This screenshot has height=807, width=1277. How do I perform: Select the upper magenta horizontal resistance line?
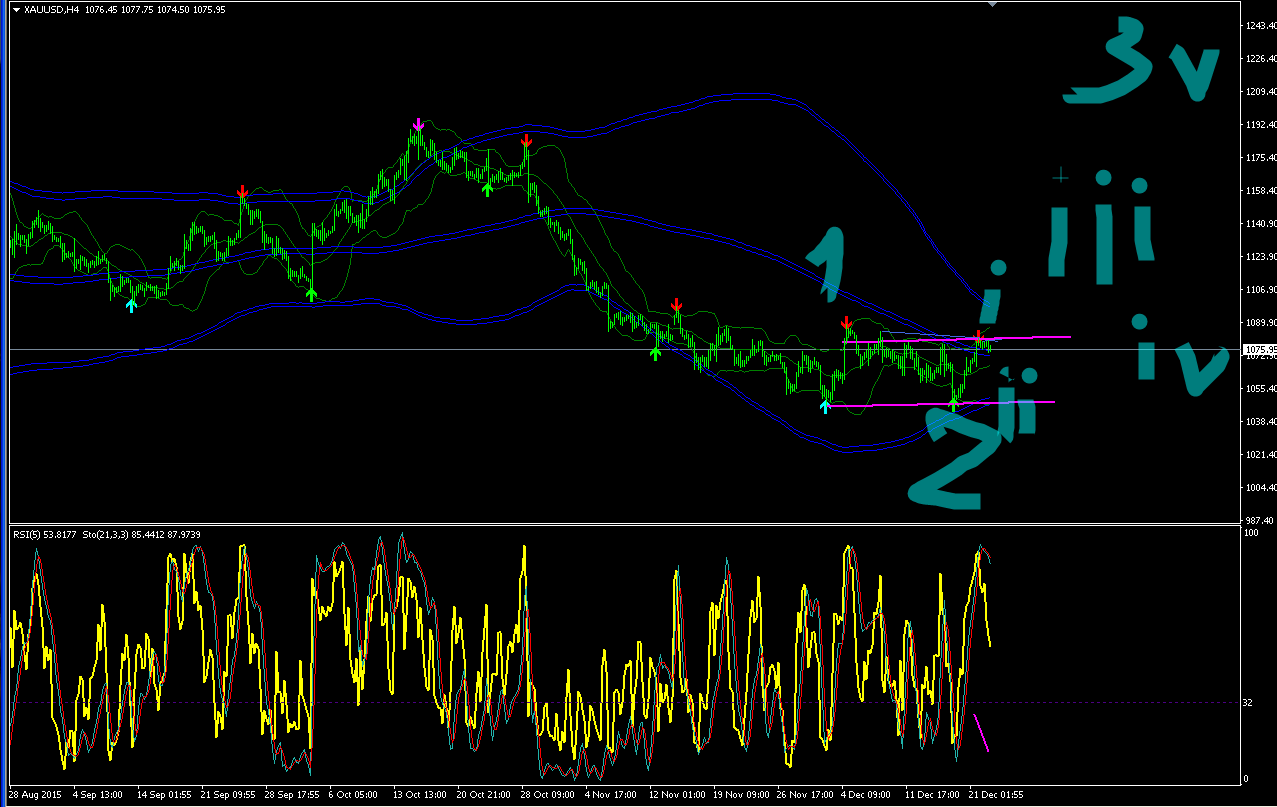pos(958,339)
